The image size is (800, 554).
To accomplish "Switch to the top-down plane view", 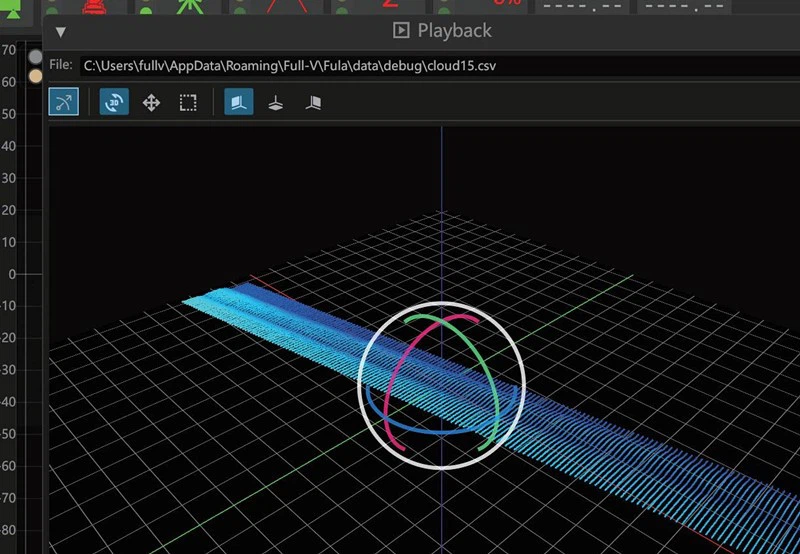I will tap(275, 102).
